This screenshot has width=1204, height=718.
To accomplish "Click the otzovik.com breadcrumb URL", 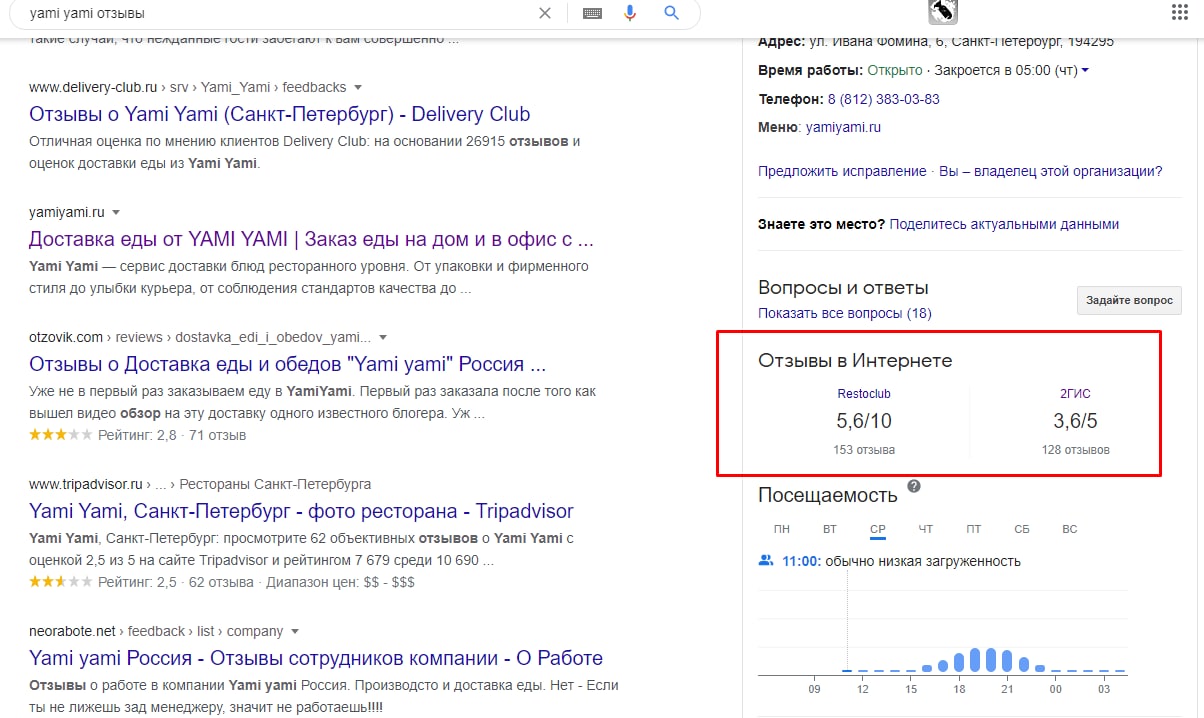I will click(x=200, y=338).
